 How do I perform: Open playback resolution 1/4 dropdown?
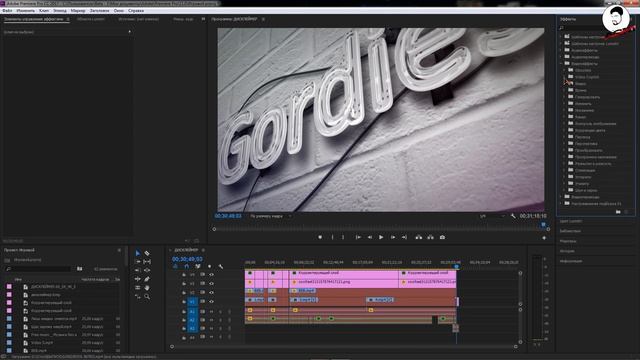492,216
